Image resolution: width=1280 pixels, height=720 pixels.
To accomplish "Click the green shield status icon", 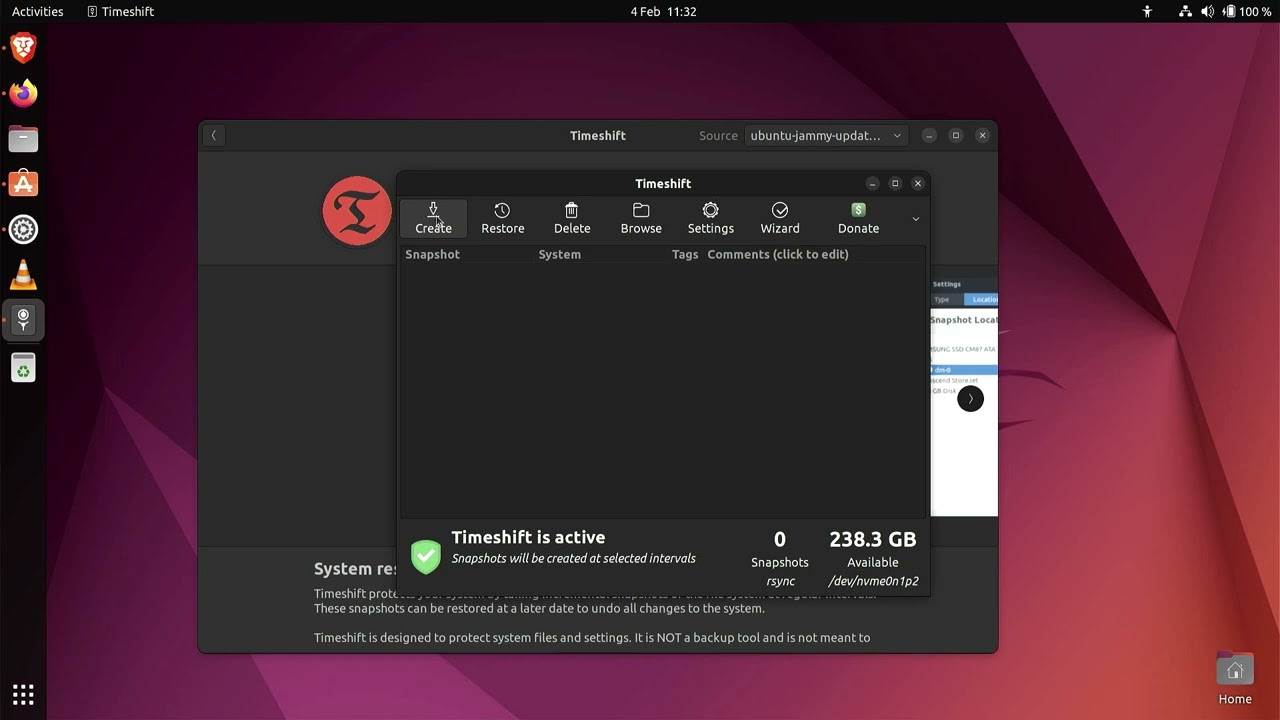I will tap(426, 556).
